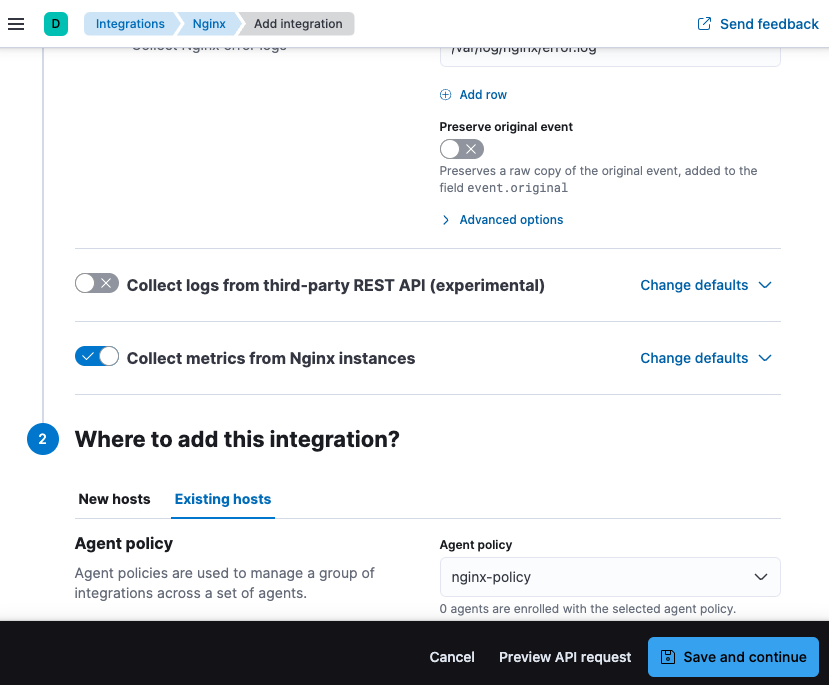829x685 pixels.
Task: Click the Preview API request button
Action: tap(564, 657)
